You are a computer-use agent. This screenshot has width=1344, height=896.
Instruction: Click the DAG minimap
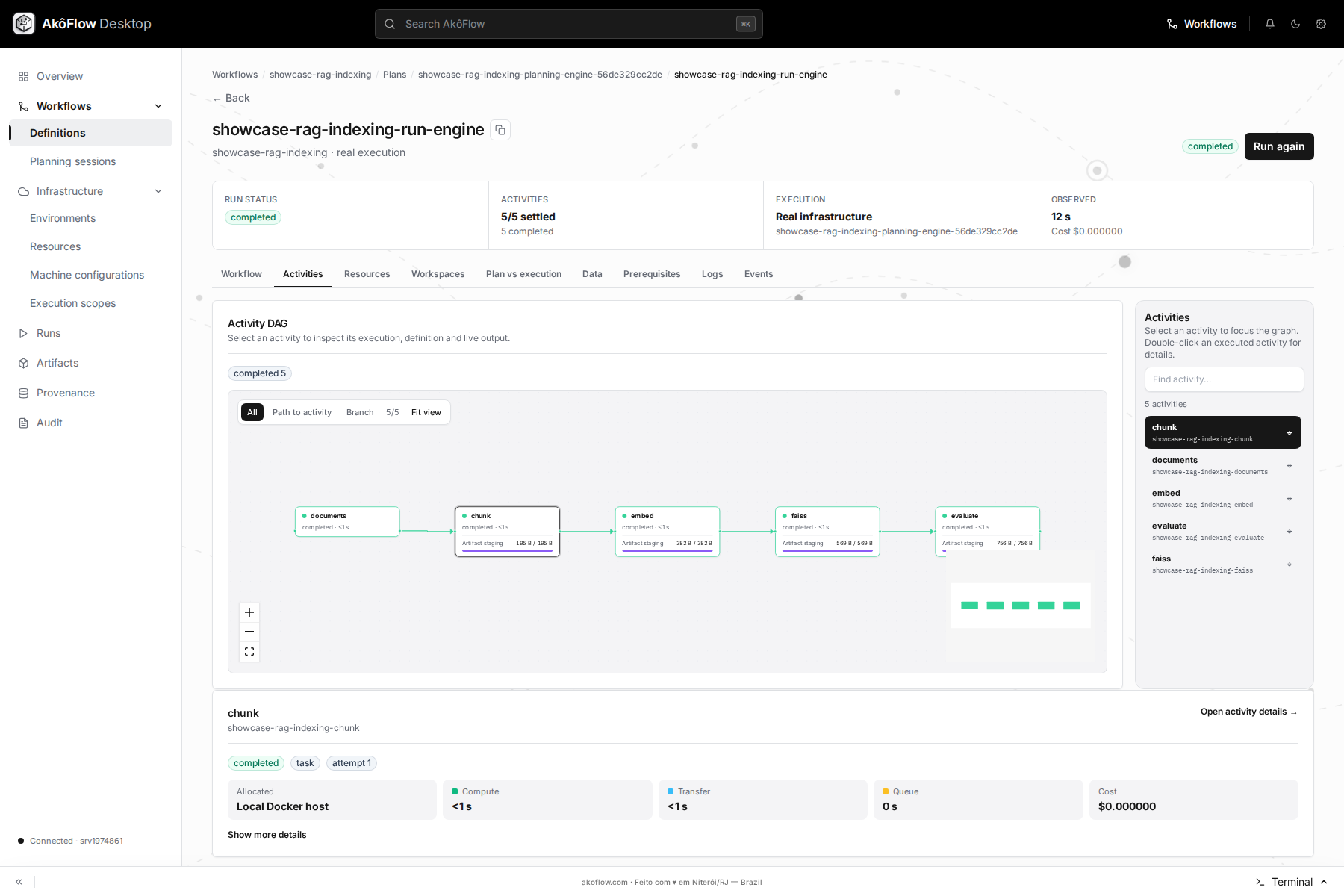click(x=1021, y=606)
